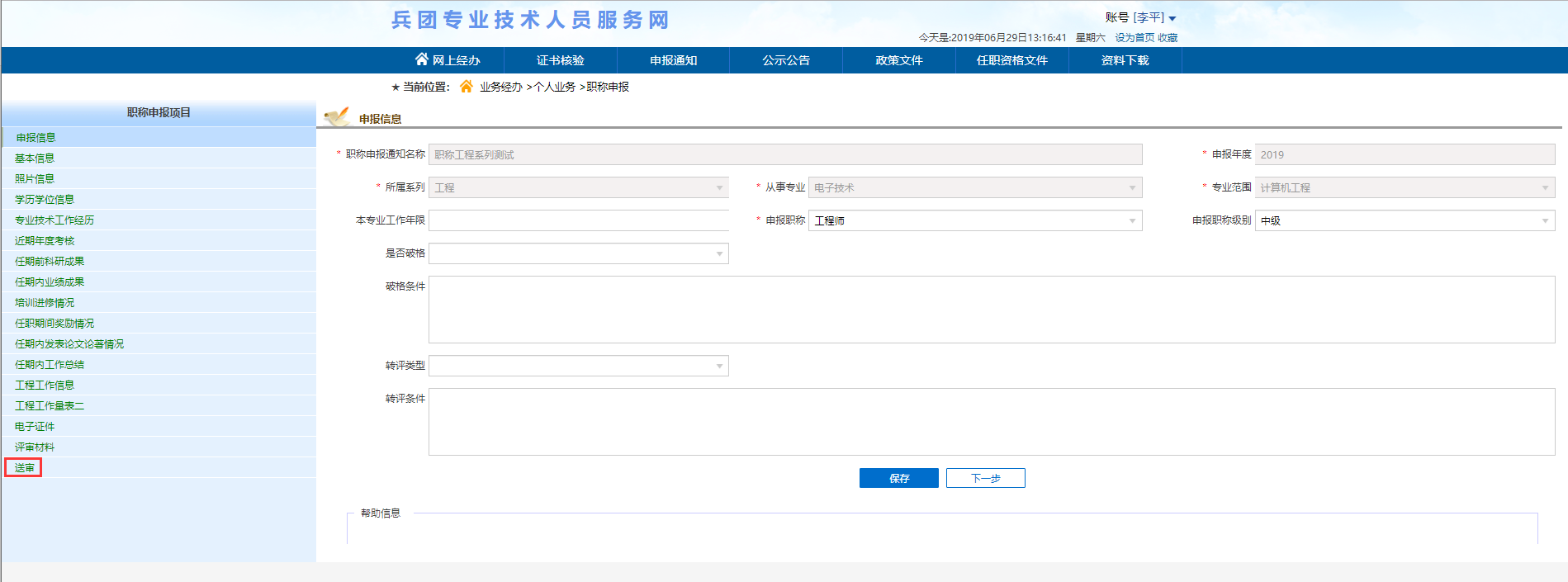Screen dimensions: 1568x582
Task: Go to the 公示公告 menu
Action: (785, 60)
